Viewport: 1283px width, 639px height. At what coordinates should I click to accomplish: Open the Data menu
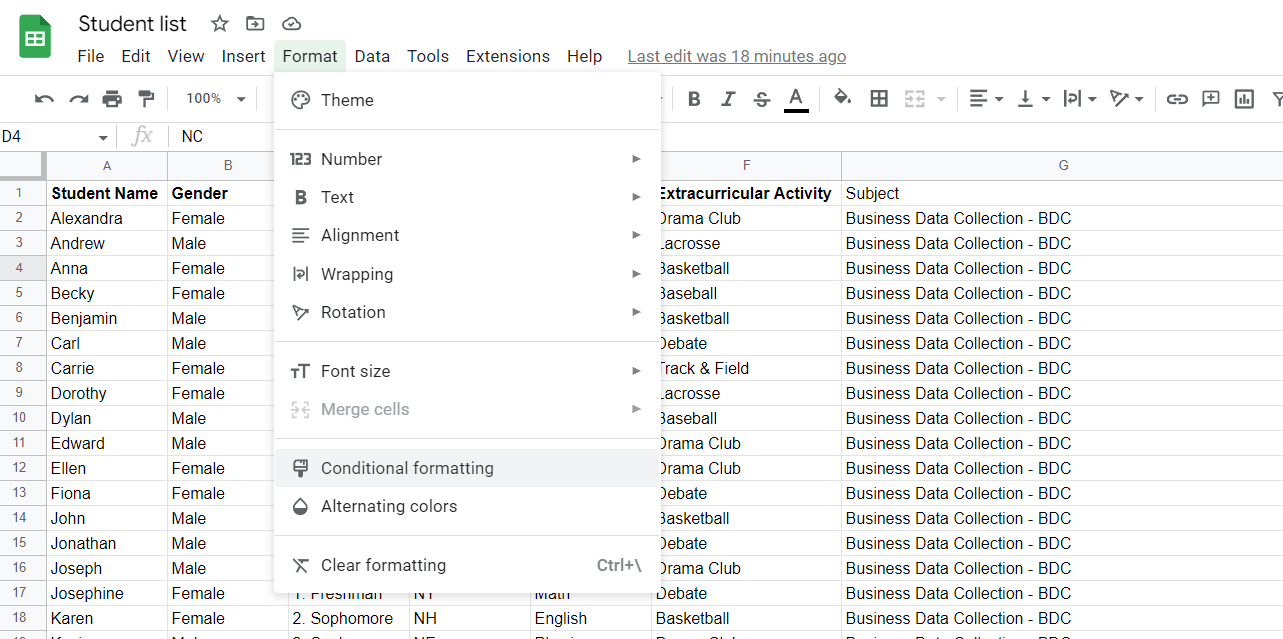click(371, 56)
